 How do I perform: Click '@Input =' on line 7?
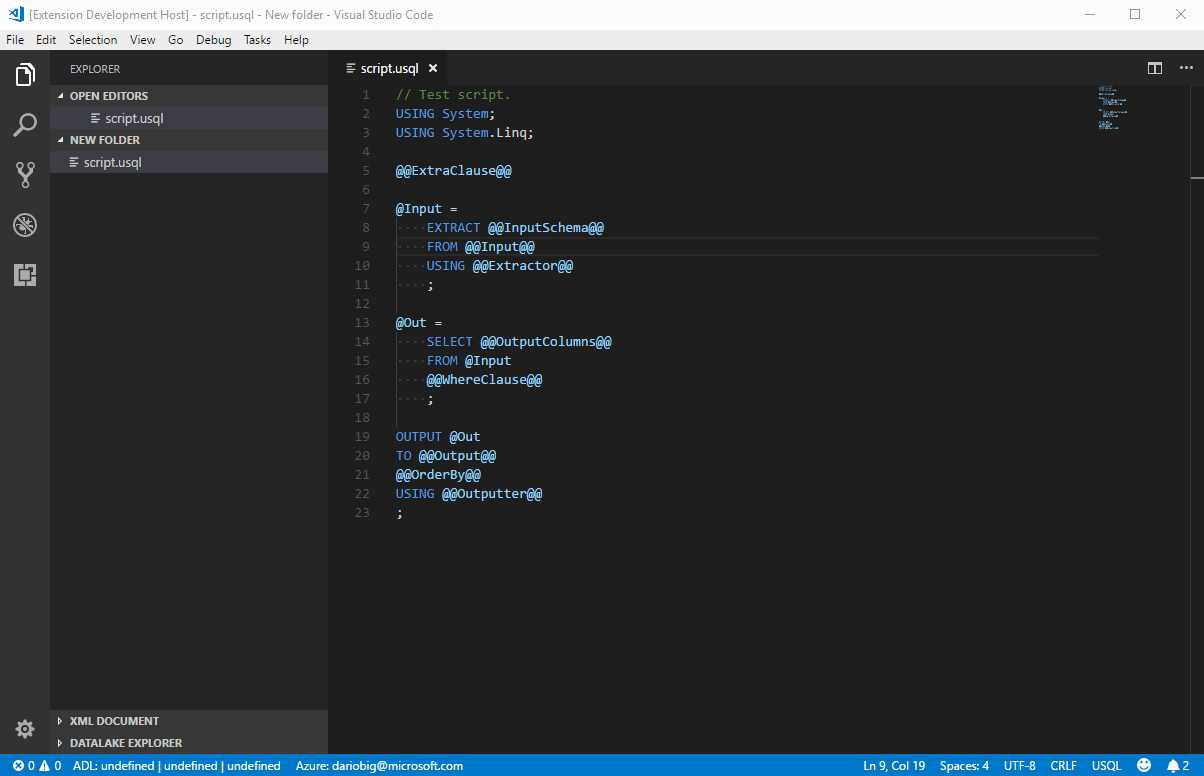tap(427, 209)
